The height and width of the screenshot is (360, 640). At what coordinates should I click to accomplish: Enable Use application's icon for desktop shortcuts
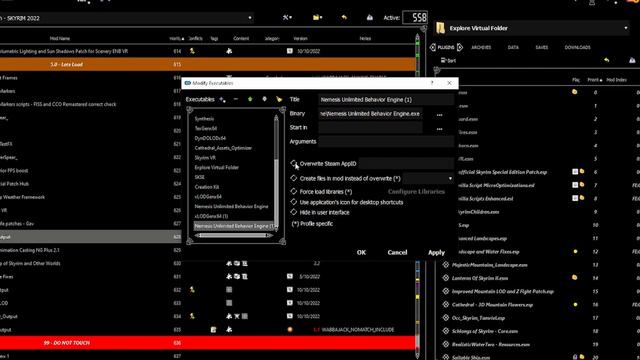pyautogui.click(x=294, y=202)
